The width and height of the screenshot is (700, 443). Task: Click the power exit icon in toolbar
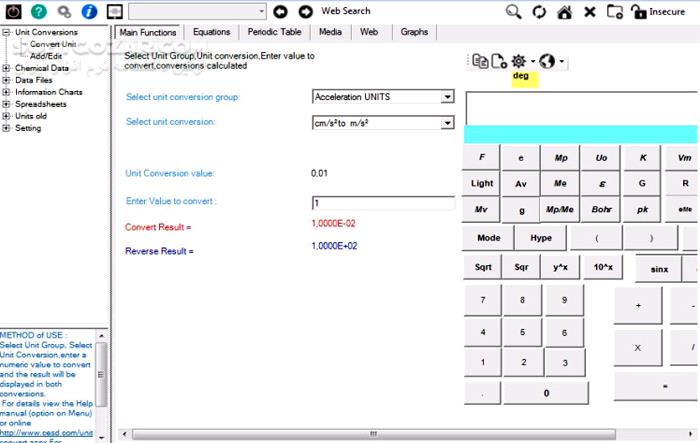(13, 12)
